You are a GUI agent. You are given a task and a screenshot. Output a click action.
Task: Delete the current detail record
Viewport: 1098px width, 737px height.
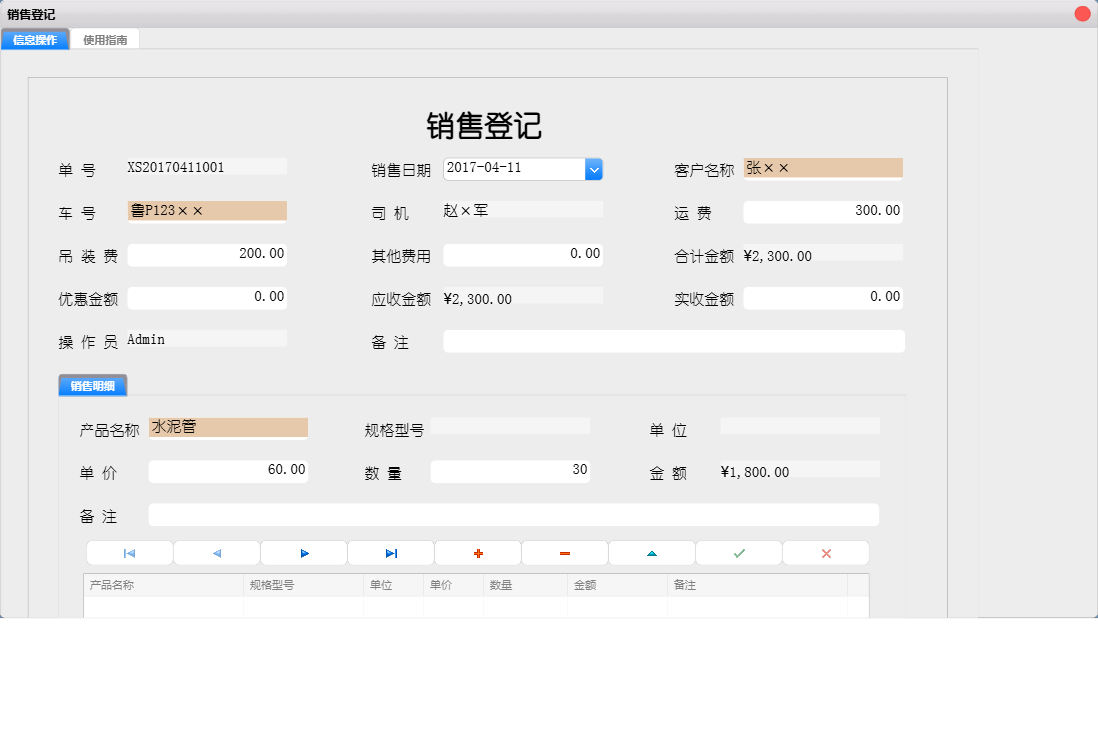pos(564,552)
